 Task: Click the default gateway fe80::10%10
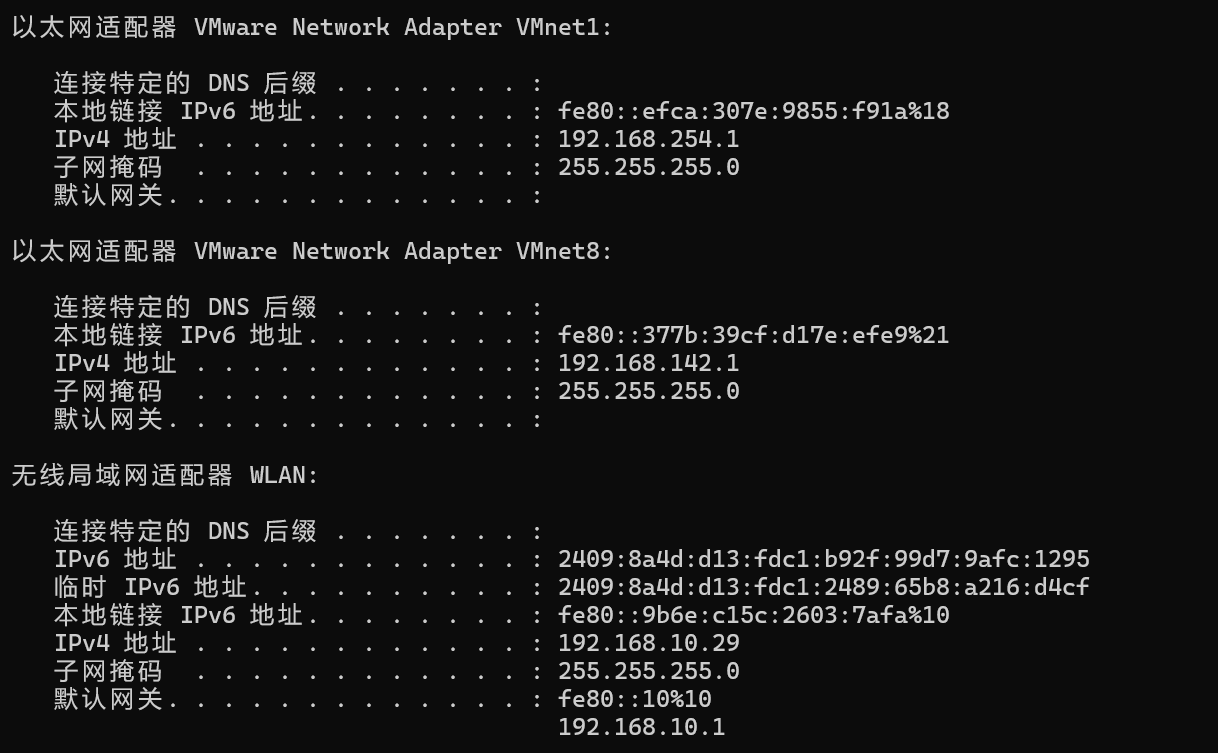634,699
